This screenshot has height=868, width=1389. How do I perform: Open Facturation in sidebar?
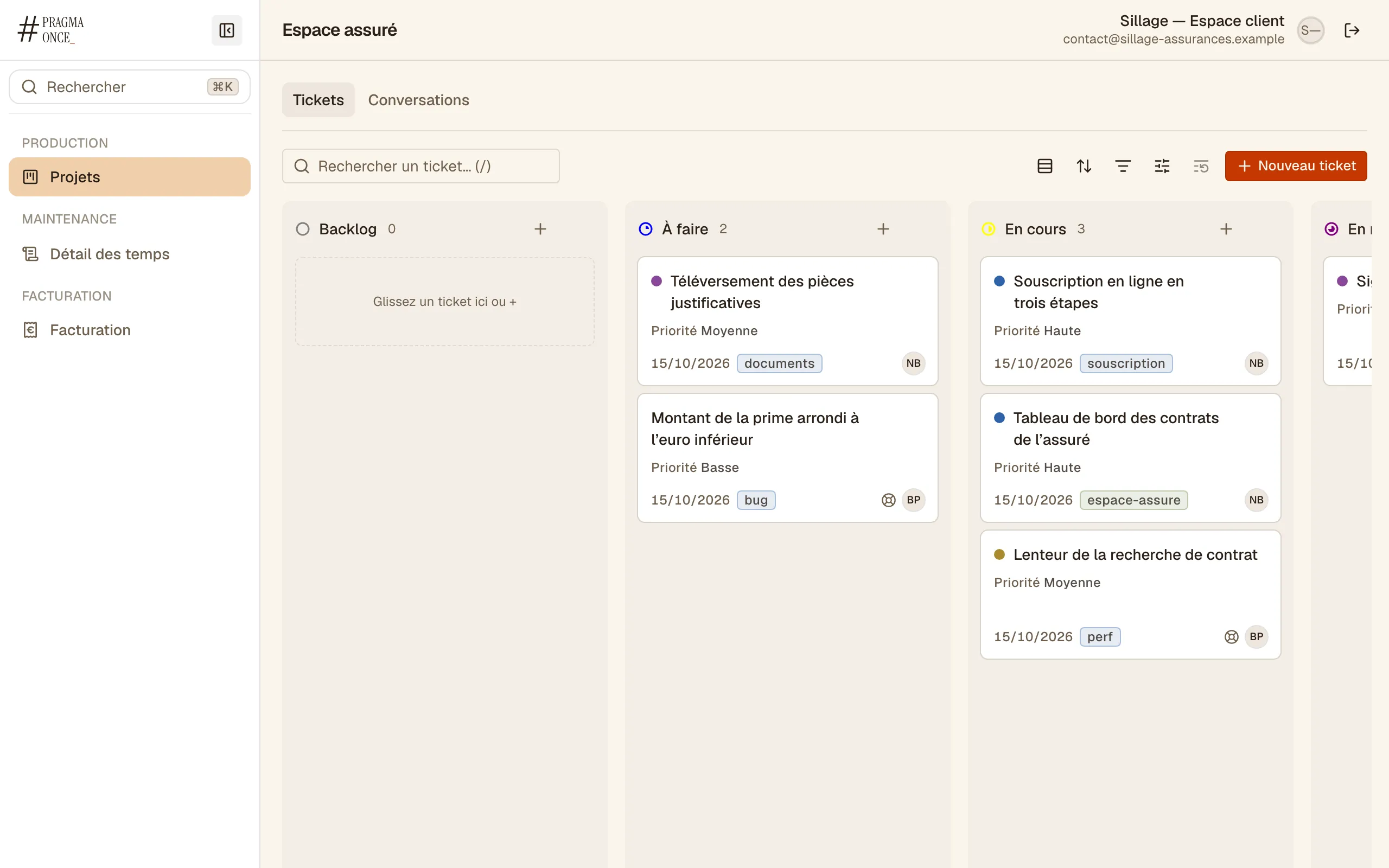tap(130, 330)
